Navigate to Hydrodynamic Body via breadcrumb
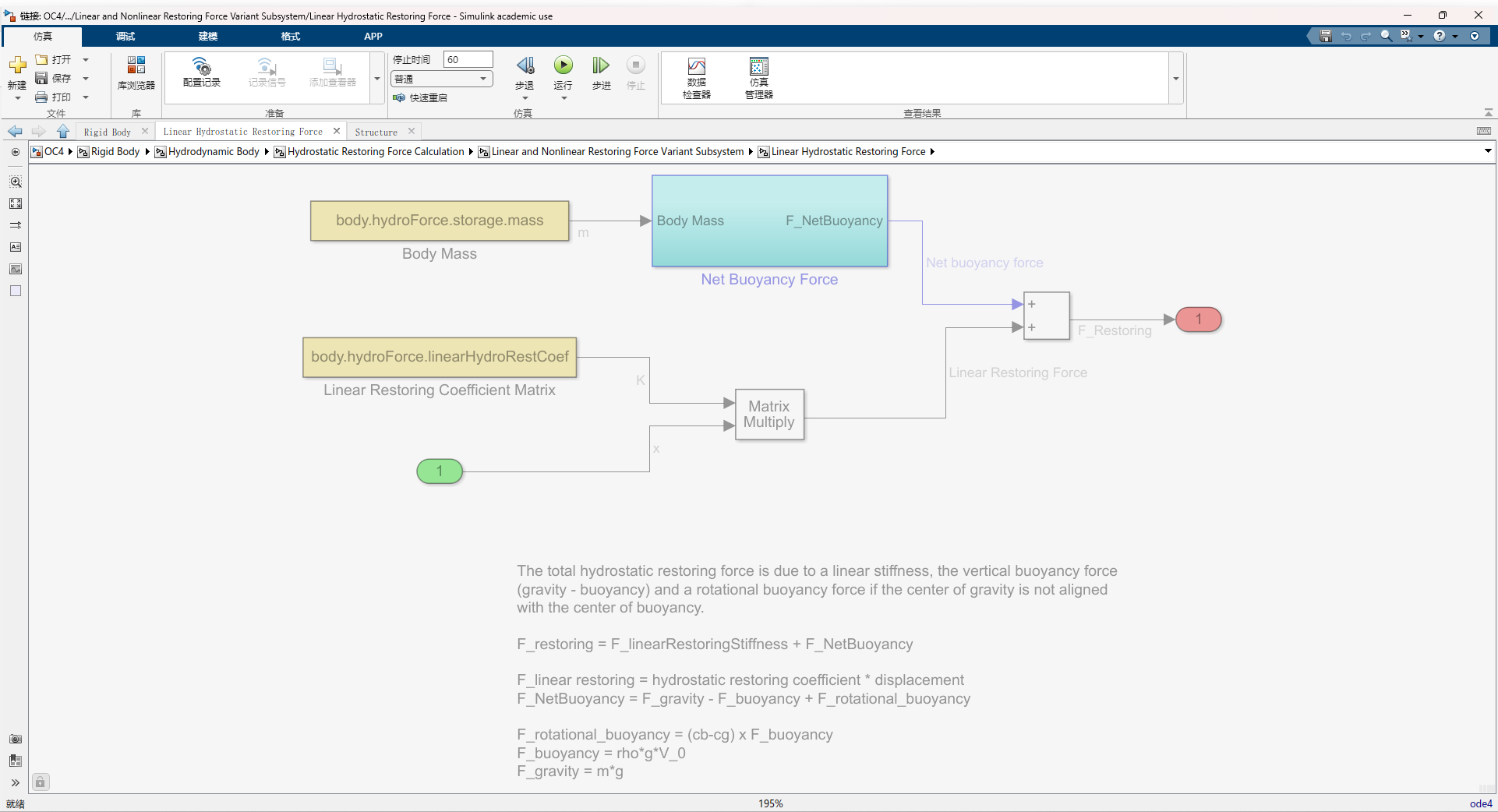Viewport: 1498px width, 812px height. coord(212,151)
